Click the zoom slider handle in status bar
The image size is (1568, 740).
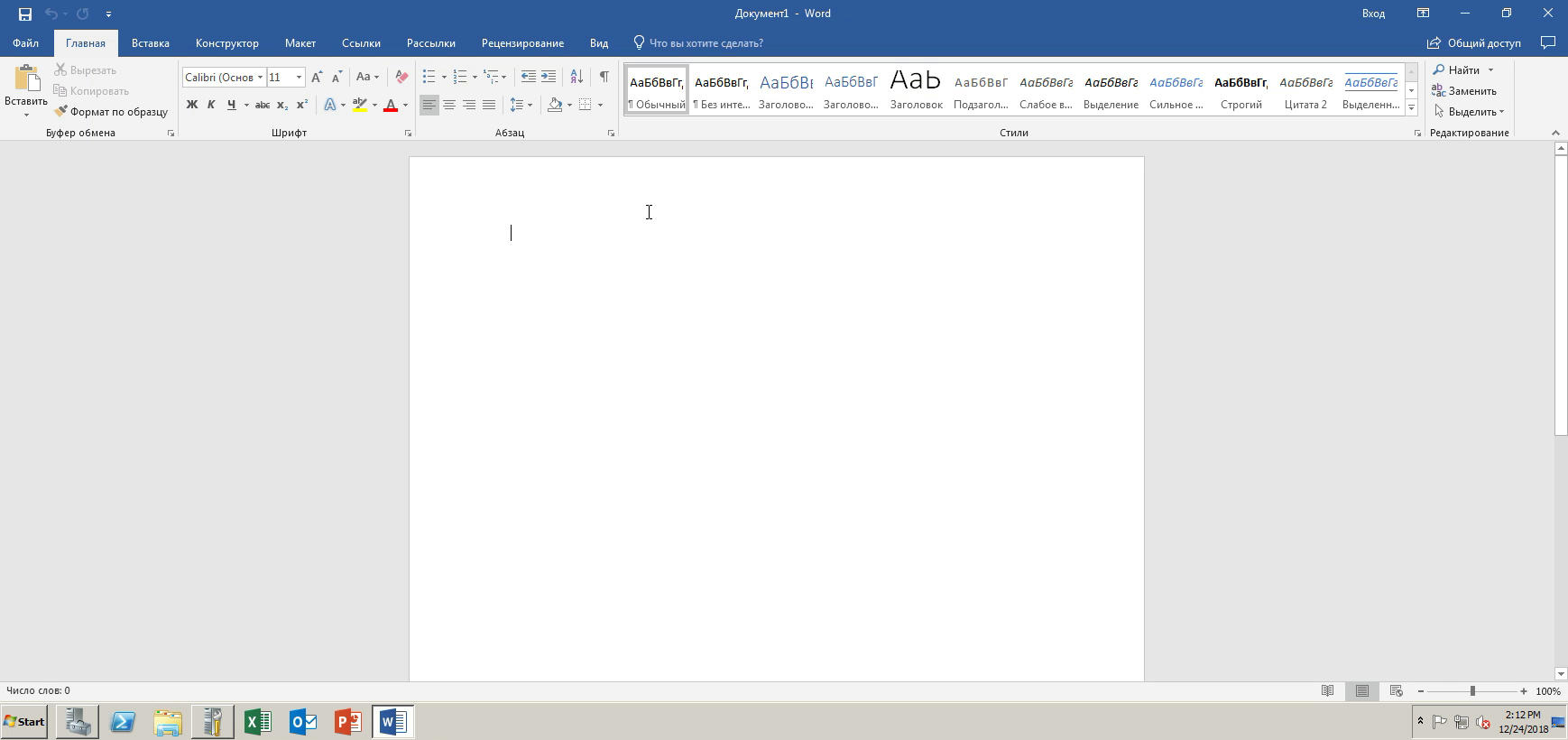[x=1472, y=691]
